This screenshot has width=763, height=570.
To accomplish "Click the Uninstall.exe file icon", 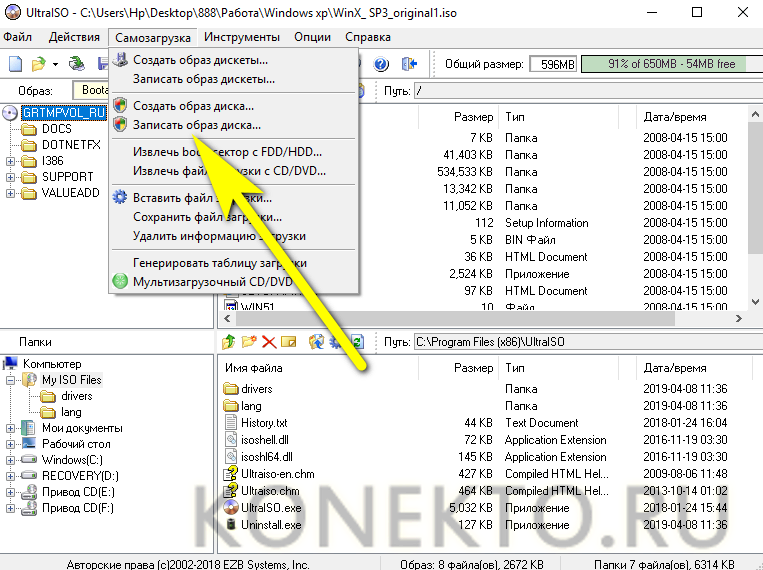I will click(232, 525).
